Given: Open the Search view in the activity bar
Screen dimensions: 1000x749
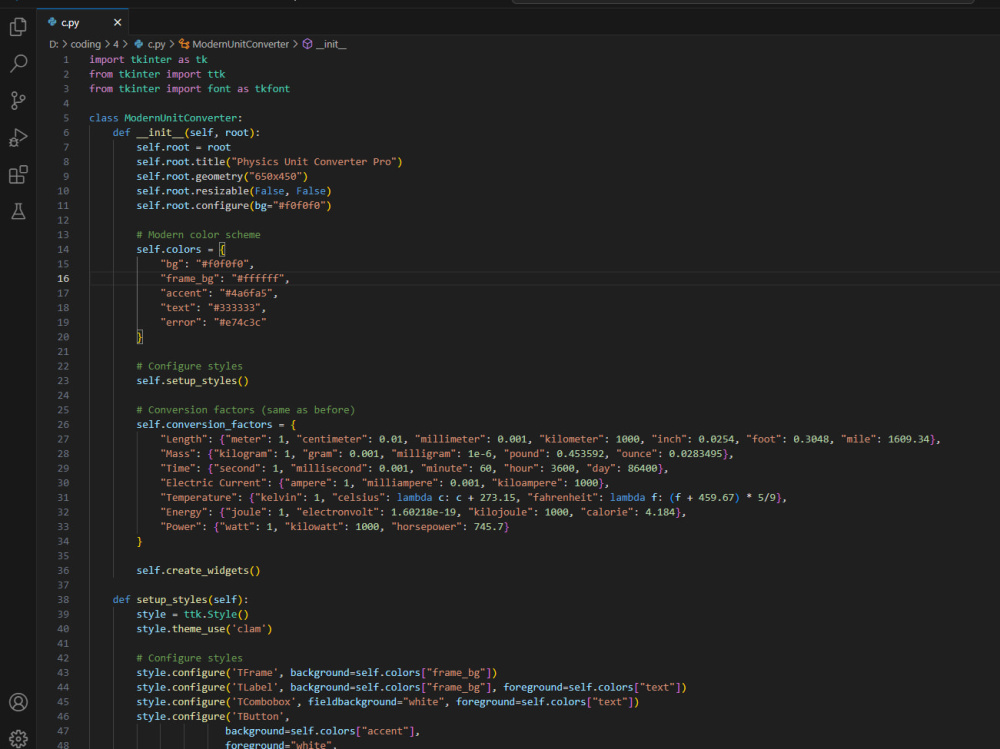Looking at the screenshot, I should coord(18,63).
